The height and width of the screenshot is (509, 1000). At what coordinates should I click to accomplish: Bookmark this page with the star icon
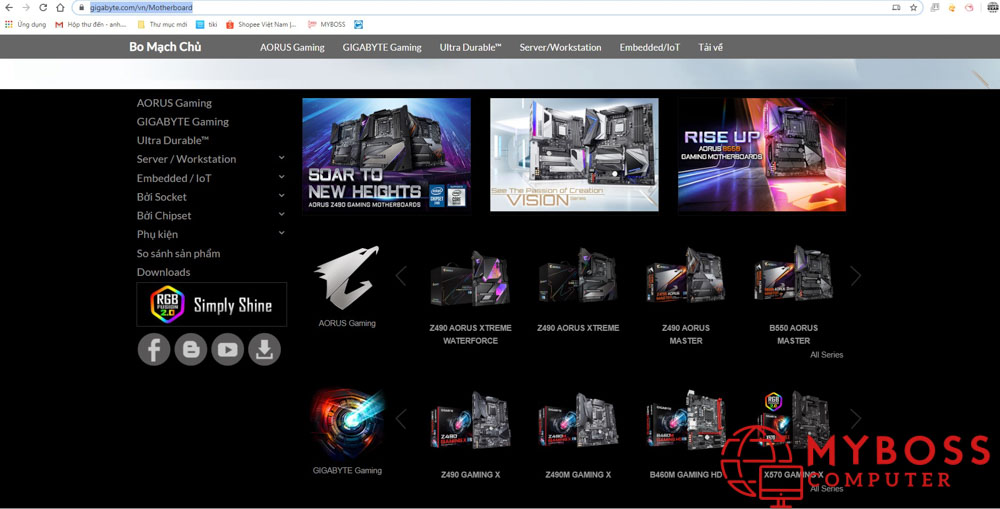coord(913,8)
